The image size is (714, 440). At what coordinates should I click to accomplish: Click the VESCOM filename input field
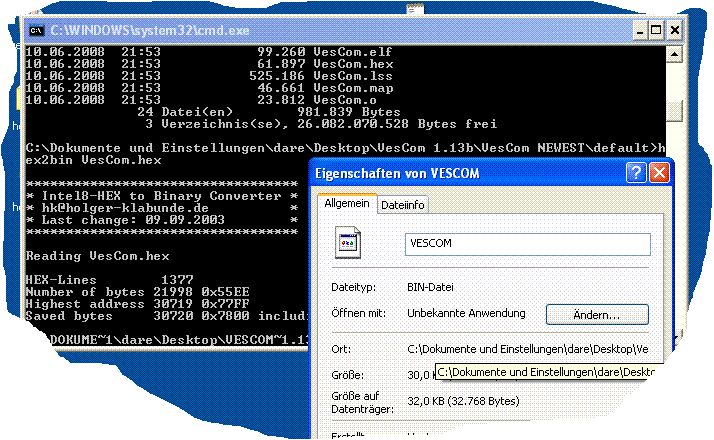pyautogui.click(x=528, y=244)
